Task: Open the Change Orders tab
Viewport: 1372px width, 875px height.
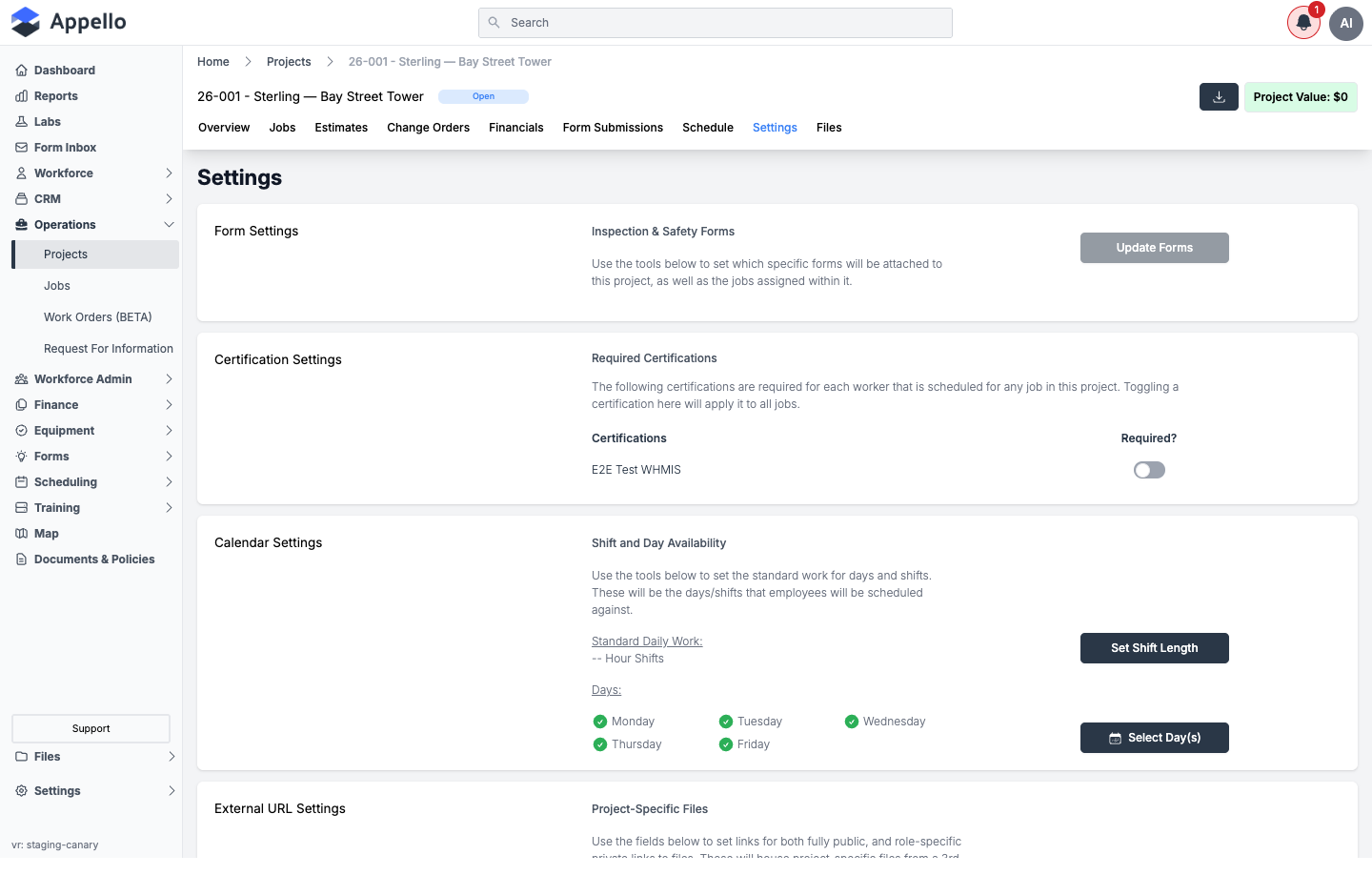Action: click(428, 128)
